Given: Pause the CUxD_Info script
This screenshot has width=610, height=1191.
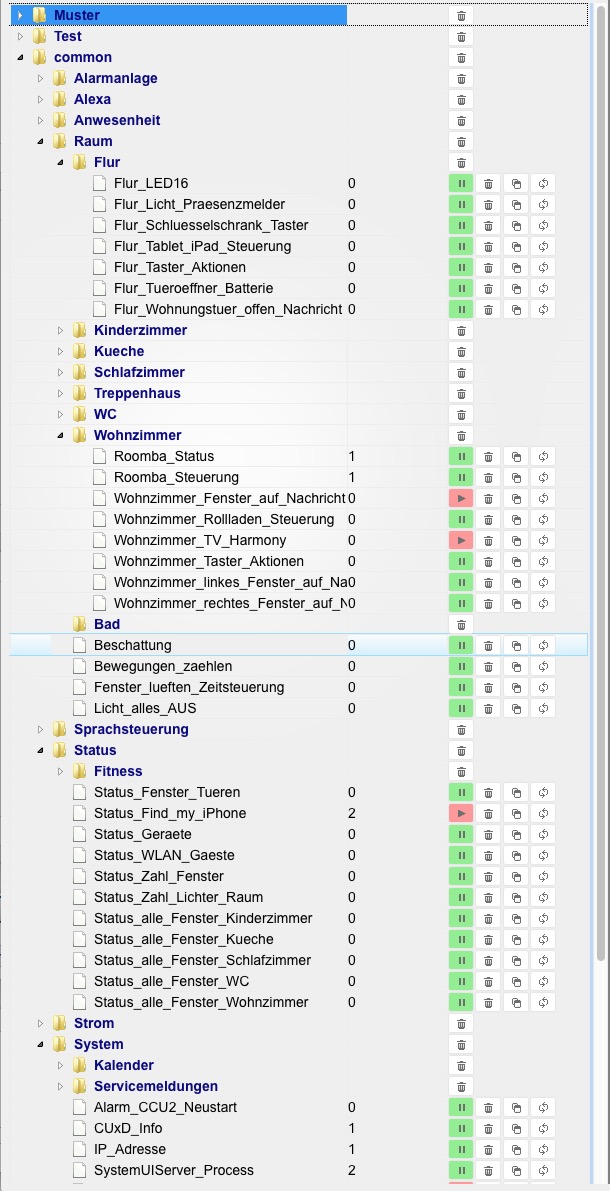Looking at the screenshot, I should (461, 1129).
